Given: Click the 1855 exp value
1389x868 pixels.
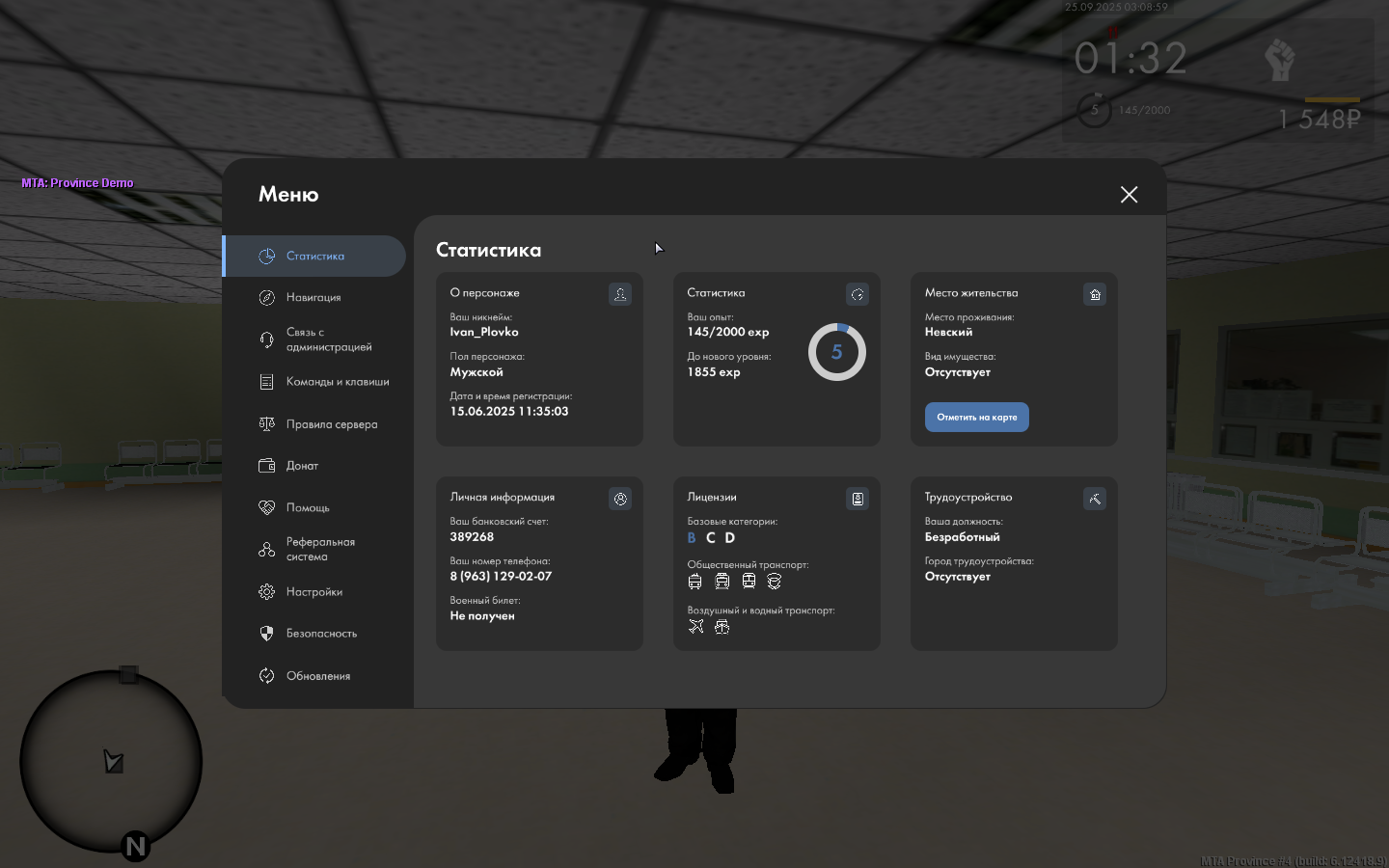Looking at the screenshot, I should click(714, 372).
